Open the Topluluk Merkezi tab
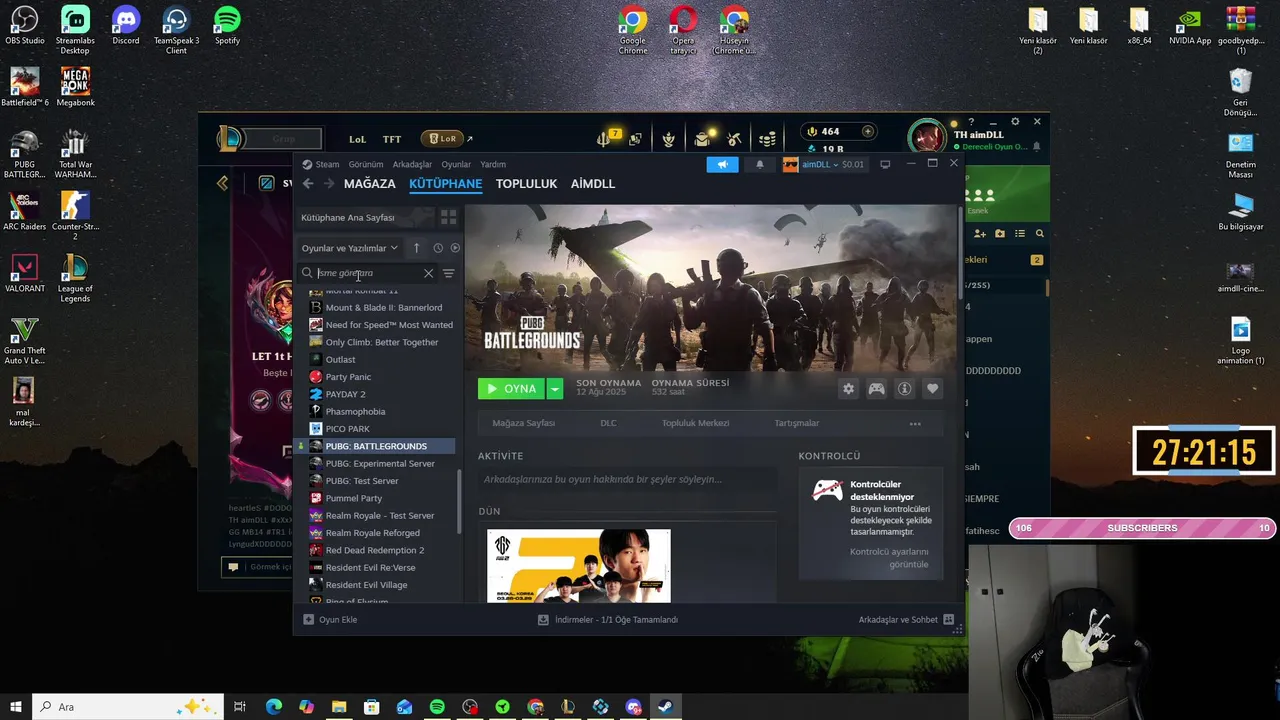The width and height of the screenshot is (1280, 720). (695, 423)
